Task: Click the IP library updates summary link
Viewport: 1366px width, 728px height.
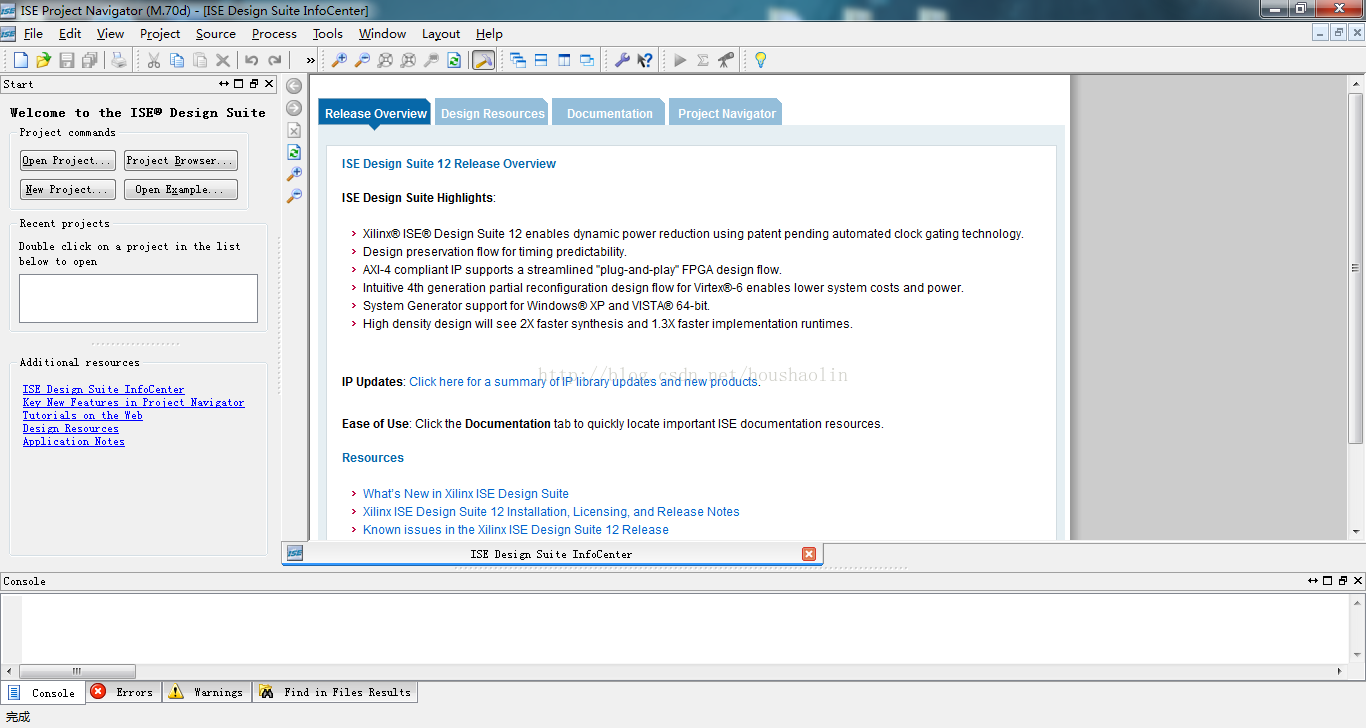Action: pyautogui.click(x=584, y=382)
